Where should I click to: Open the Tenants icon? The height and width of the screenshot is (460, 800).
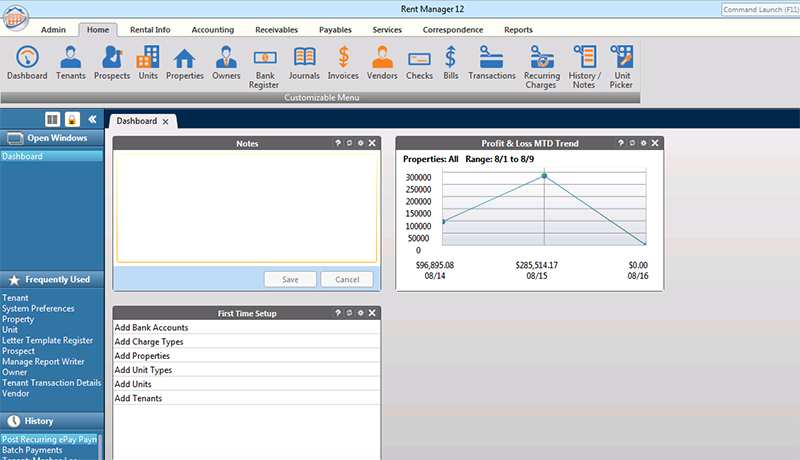[70, 63]
